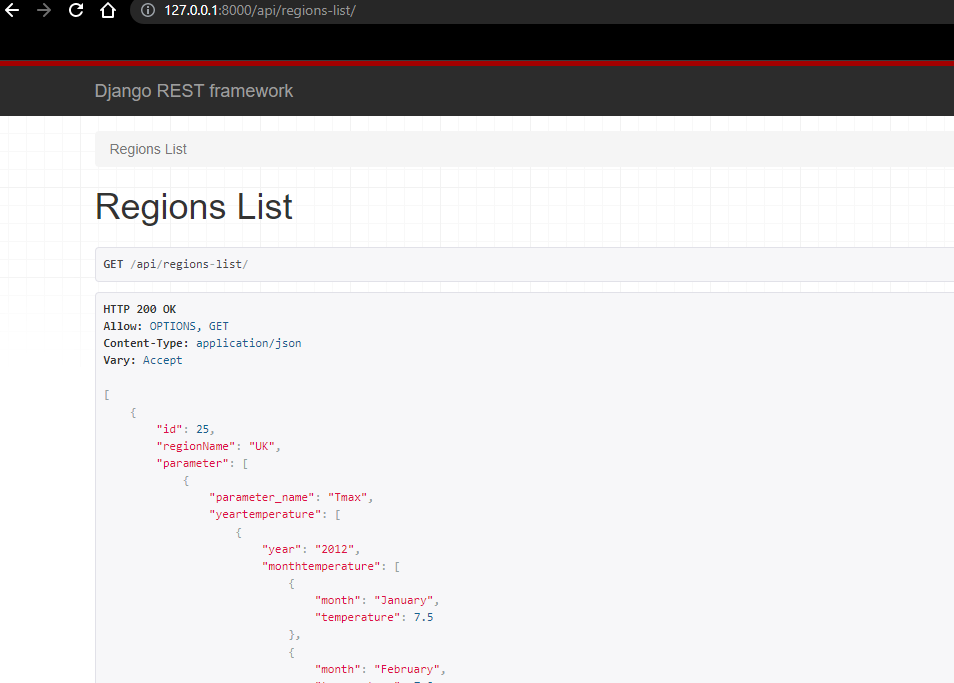The height and width of the screenshot is (683, 954).
Task: Click the browser back navigation arrow
Action: 14,12
